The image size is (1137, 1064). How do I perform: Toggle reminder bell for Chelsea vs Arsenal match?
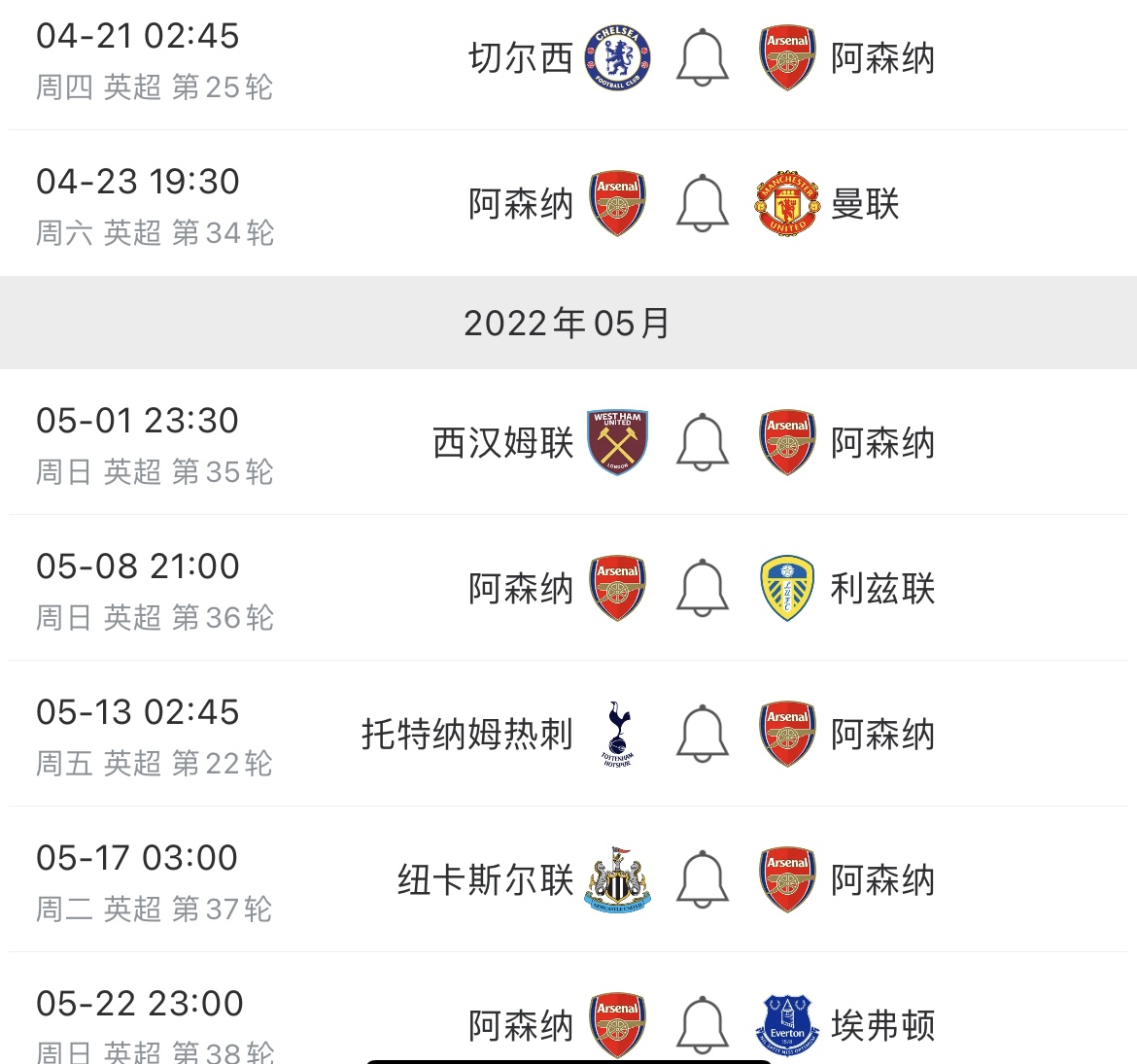coord(702,57)
